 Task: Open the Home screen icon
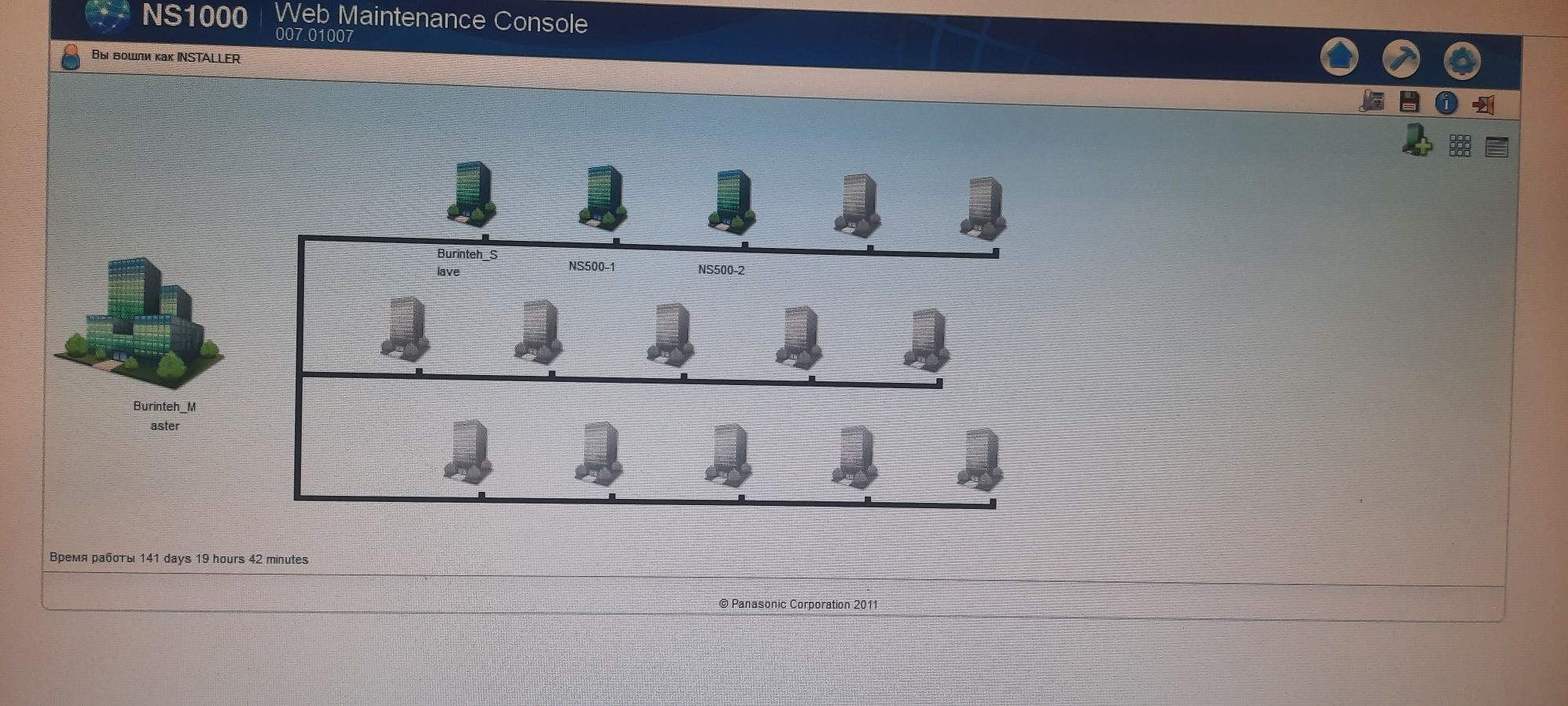coord(1339,56)
